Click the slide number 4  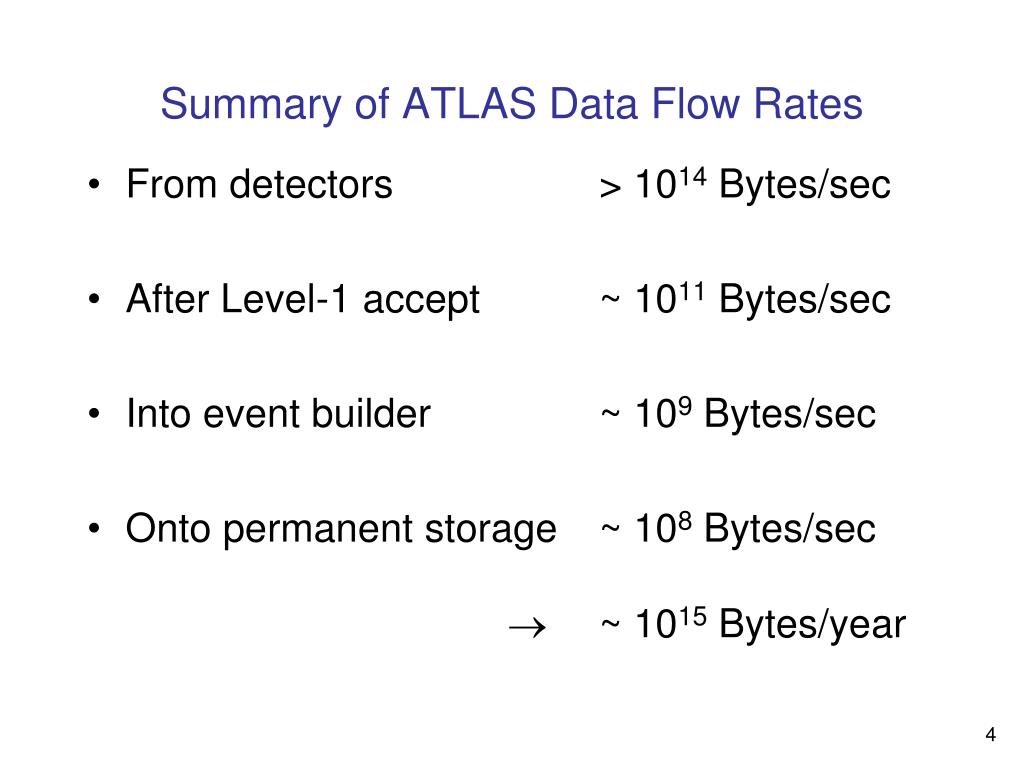[x=991, y=735]
